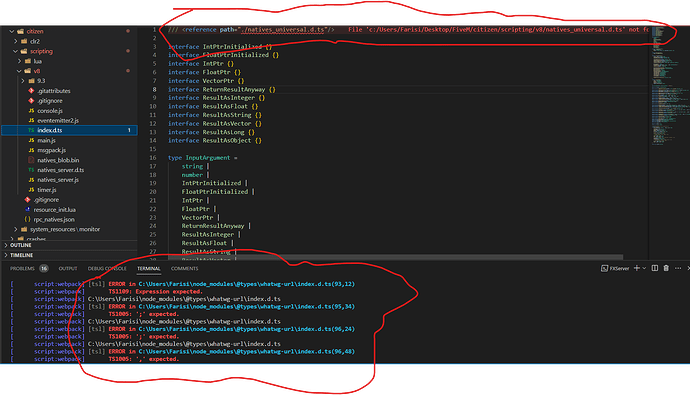Open natives_server.js file
Viewport: 690px width, 395px height.
coord(58,180)
